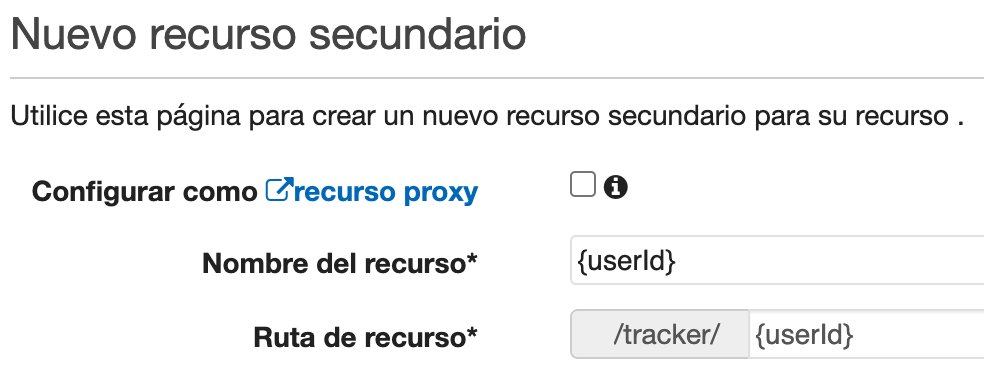Focus the Nombre del recurso input field
Viewport: 984px width, 384px height.
(777, 260)
